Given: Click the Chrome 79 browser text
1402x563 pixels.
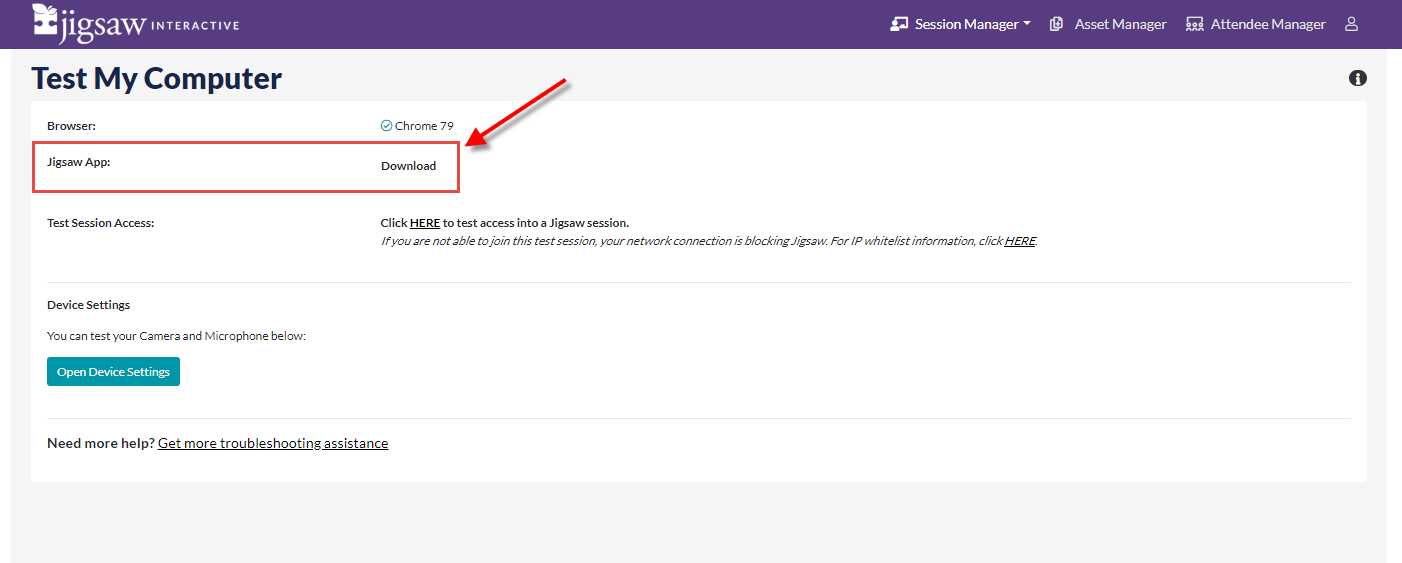Looking at the screenshot, I should click(x=424, y=126).
